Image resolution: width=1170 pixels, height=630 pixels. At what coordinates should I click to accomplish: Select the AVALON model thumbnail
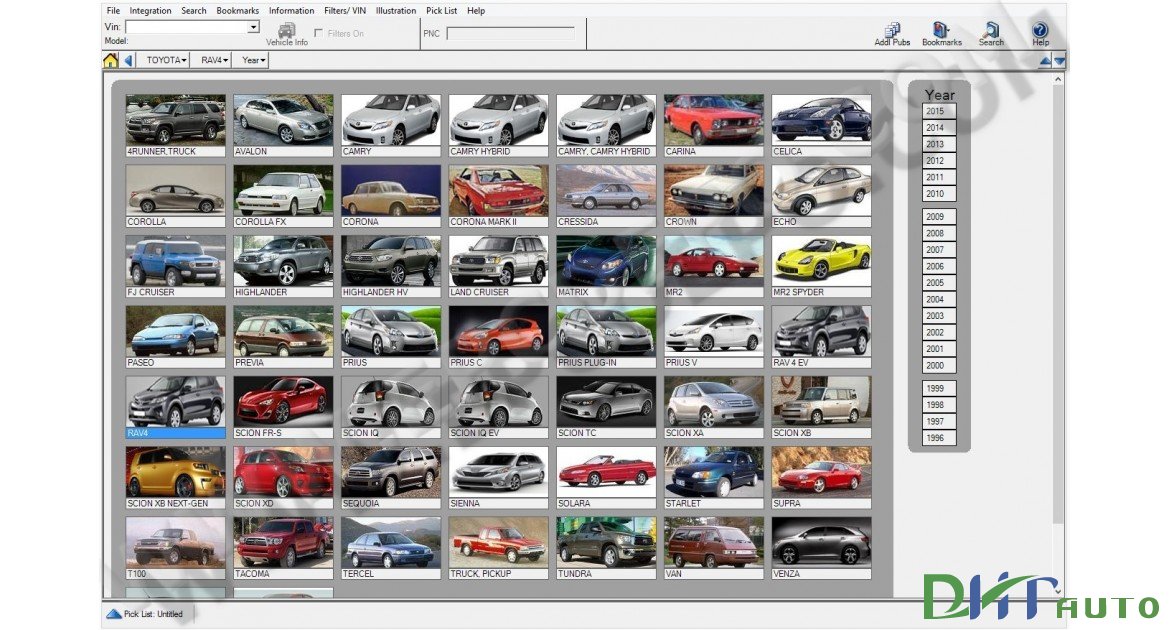(283, 125)
